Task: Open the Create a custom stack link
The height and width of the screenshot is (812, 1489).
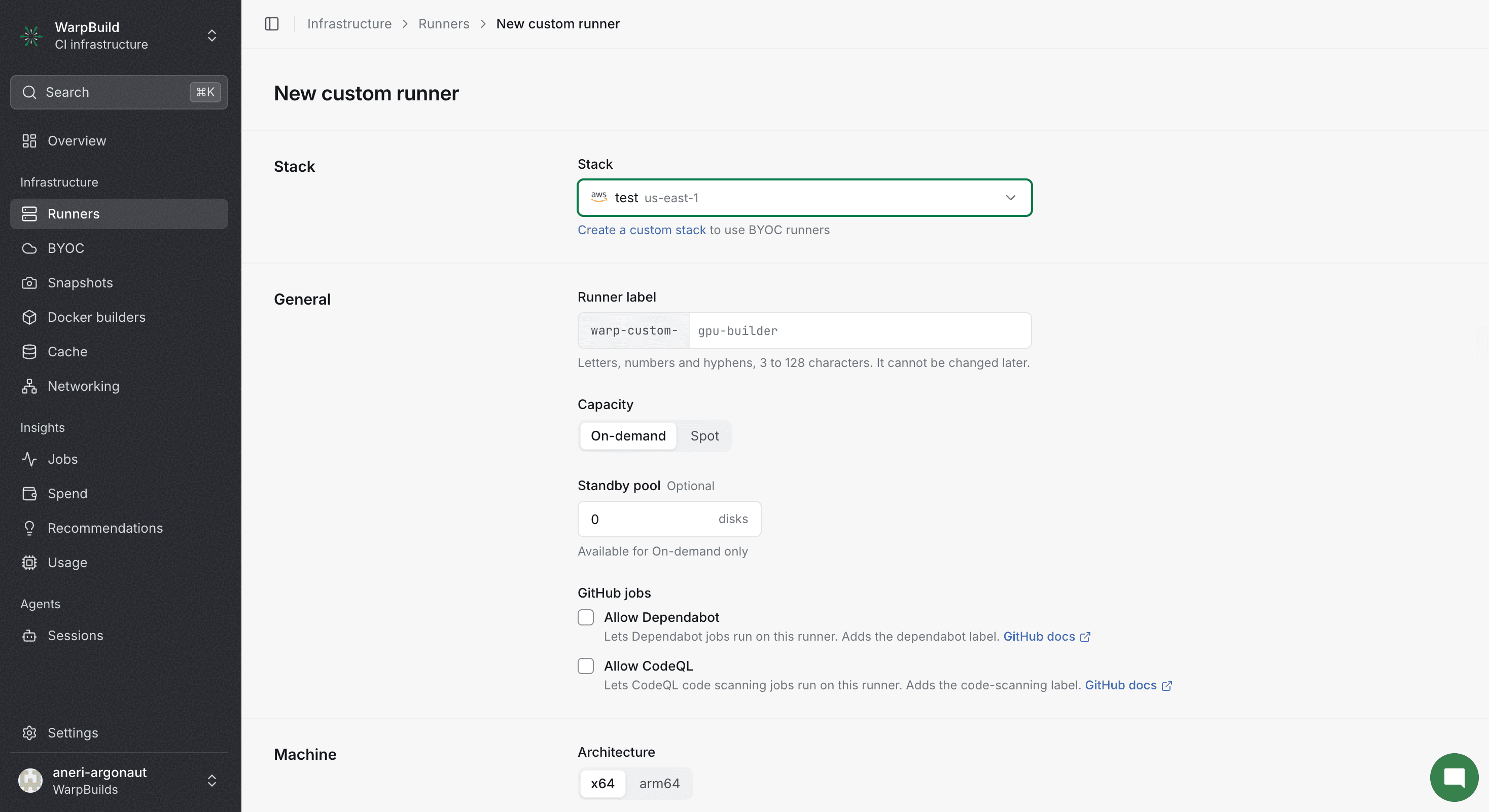Action: click(x=642, y=230)
